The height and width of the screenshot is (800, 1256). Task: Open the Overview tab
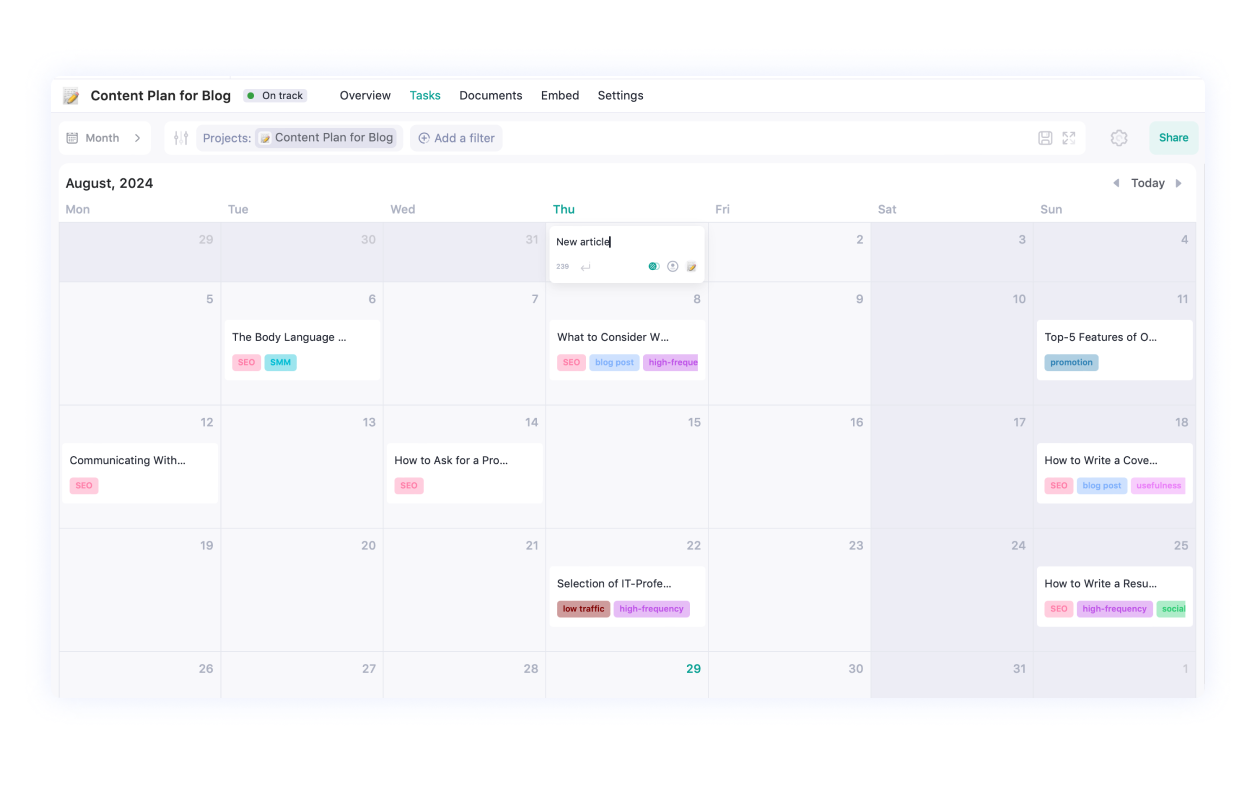(x=364, y=95)
